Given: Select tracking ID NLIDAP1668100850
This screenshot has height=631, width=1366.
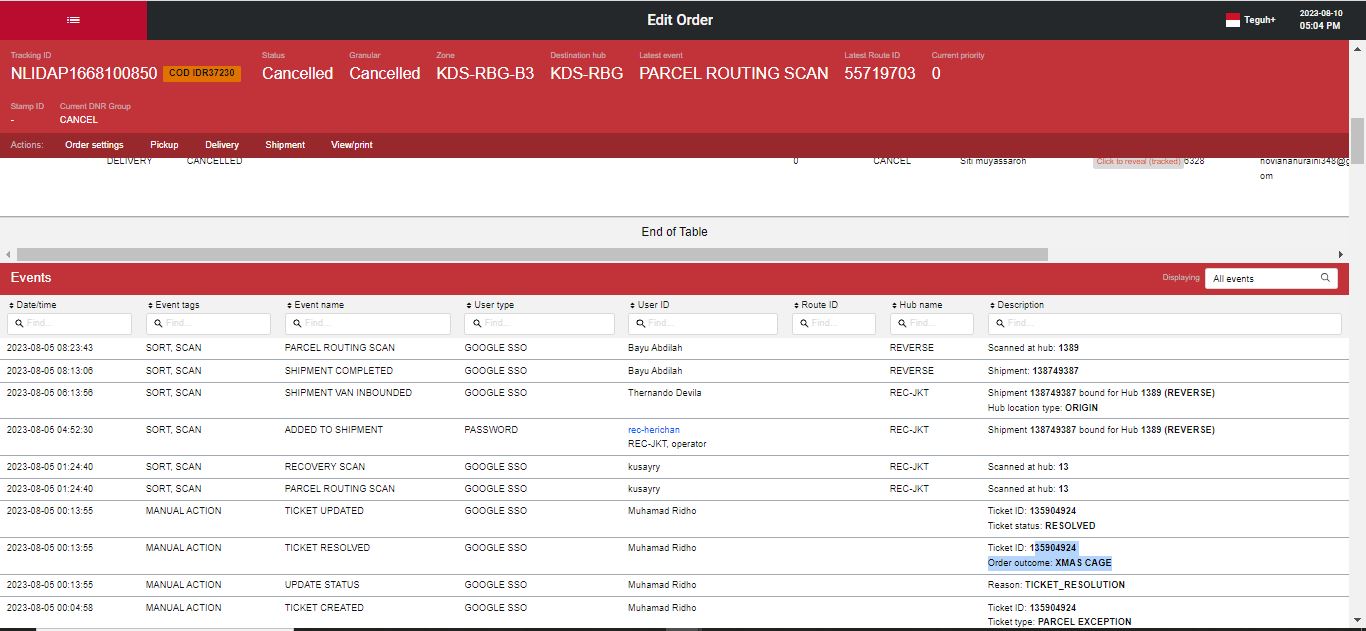Looking at the screenshot, I should pyautogui.click(x=84, y=73).
